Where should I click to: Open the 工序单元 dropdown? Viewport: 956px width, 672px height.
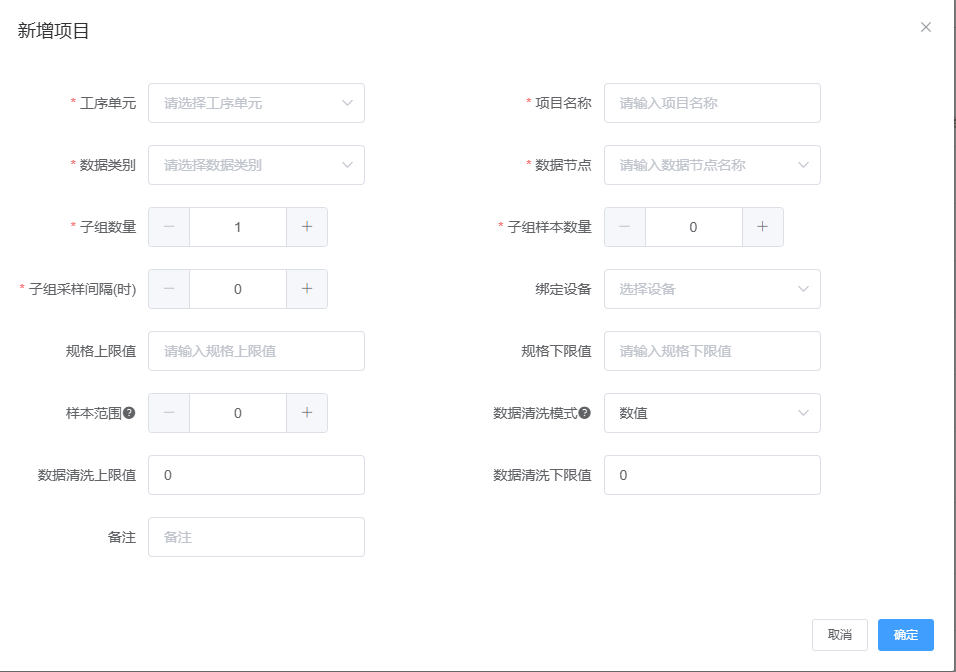pyautogui.click(x=256, y=103)
